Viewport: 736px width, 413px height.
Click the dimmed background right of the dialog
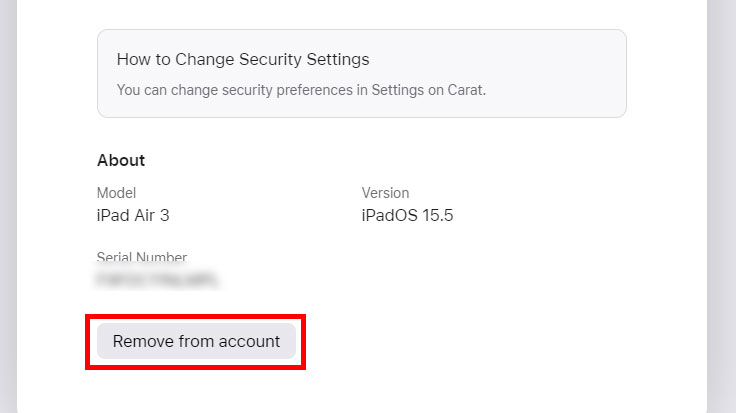click(722, 200)
